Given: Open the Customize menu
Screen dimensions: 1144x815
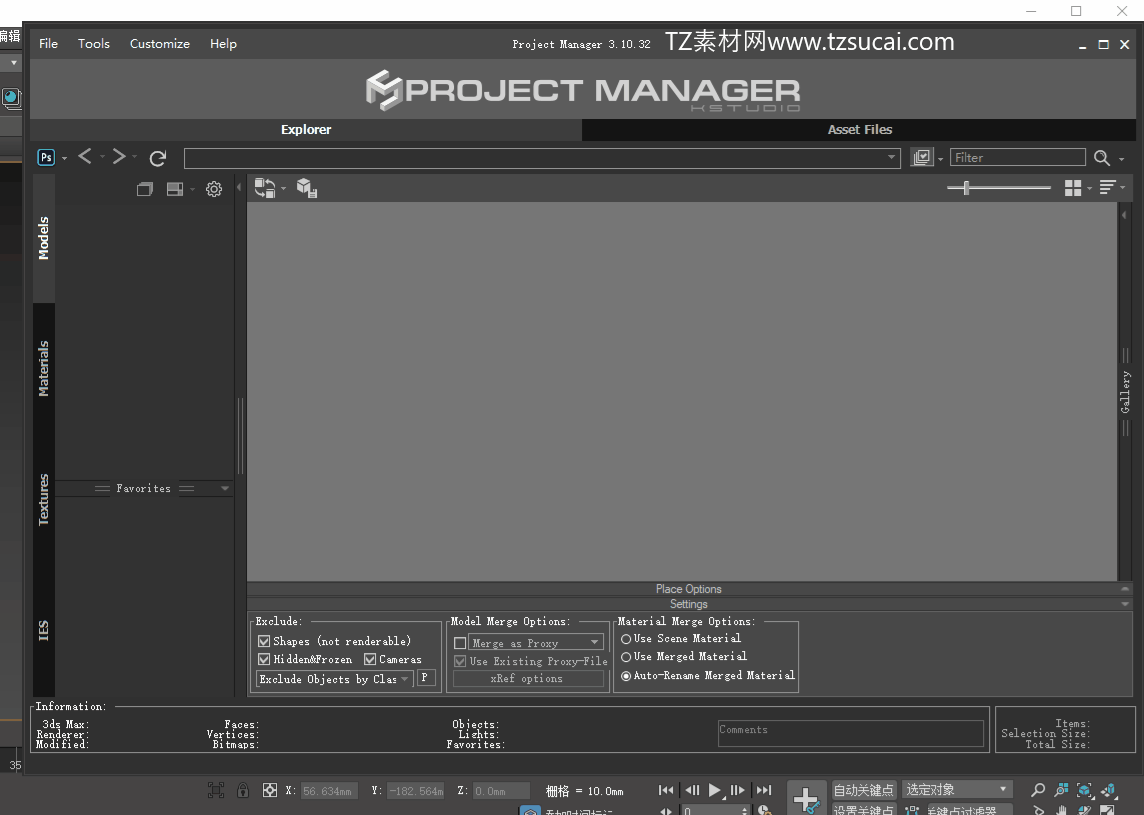Looking at the screenshot, I should point(160,44).
